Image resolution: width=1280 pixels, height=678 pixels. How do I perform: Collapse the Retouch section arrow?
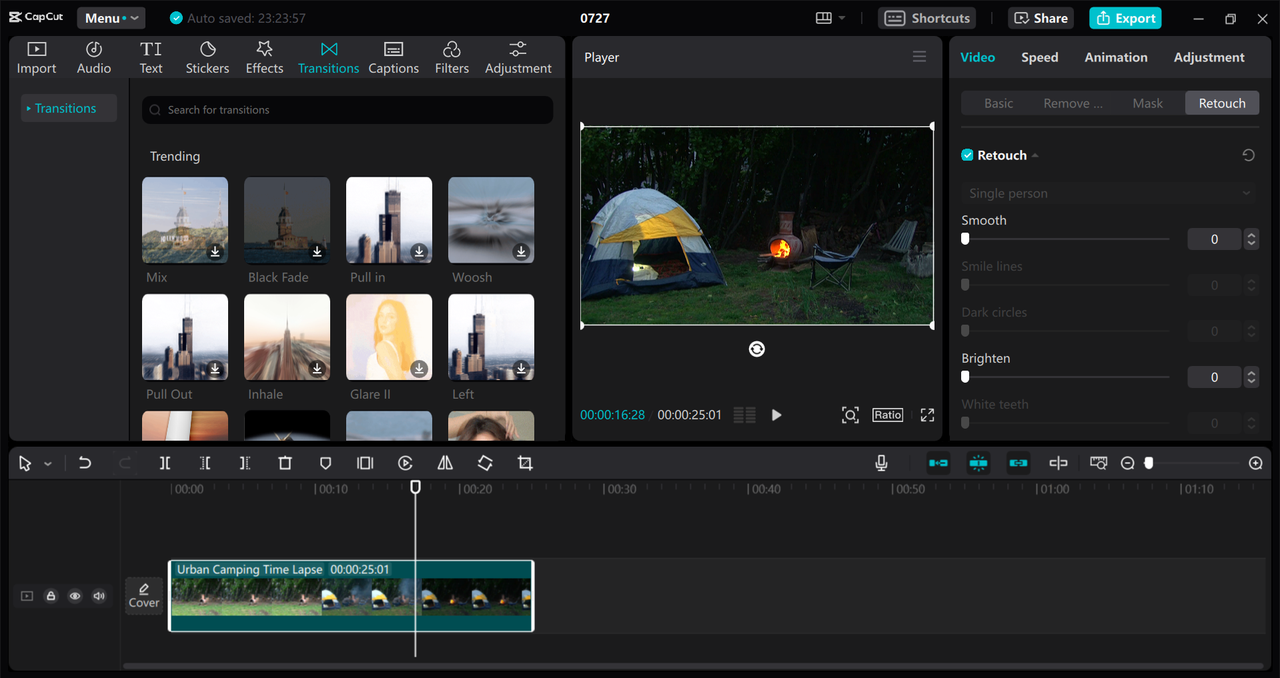1035,156
